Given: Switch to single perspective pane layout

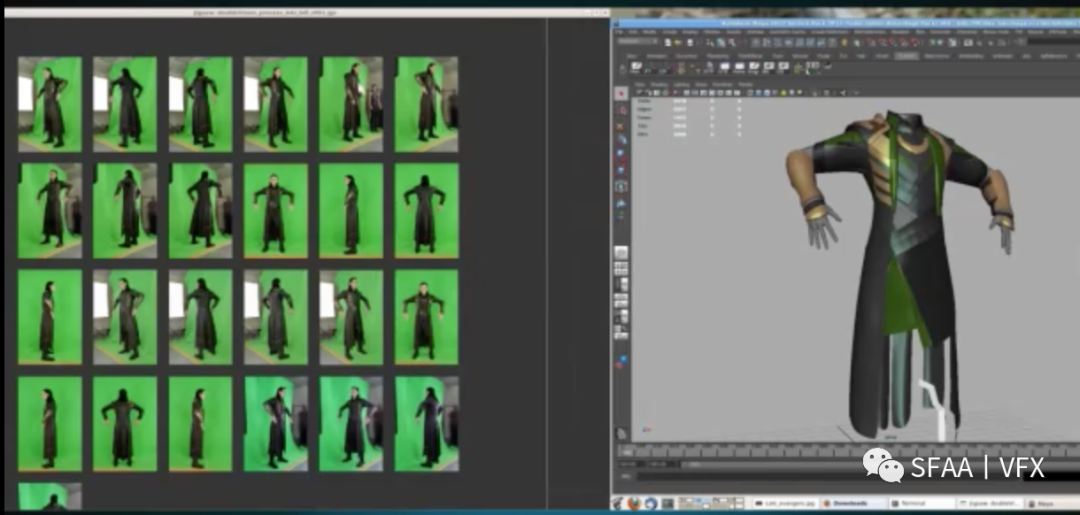Looking at the screenshot, I should pyautogui.click(x=621, y=253).
